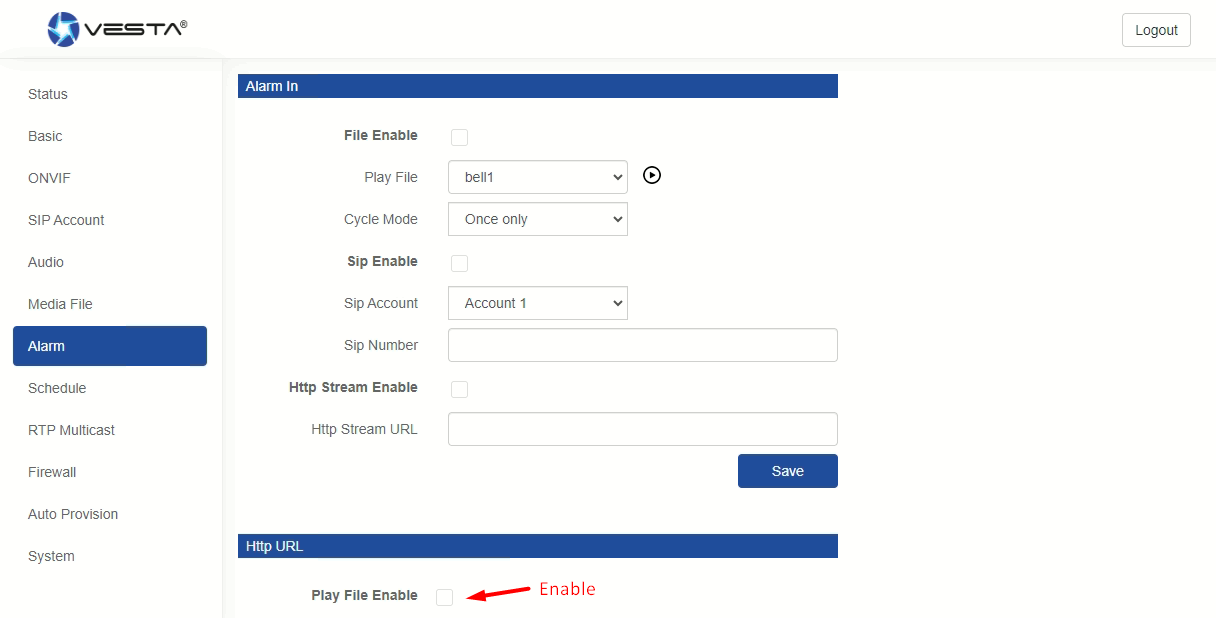Log out using the Logout button

(x=1156, y=30)
